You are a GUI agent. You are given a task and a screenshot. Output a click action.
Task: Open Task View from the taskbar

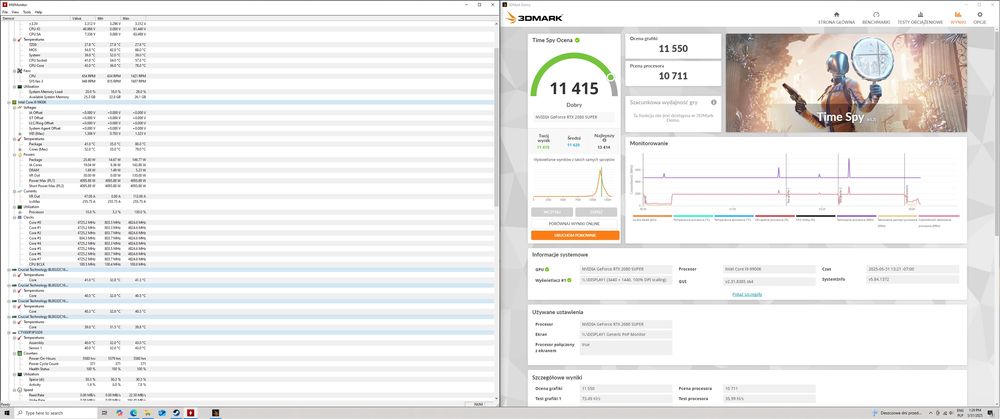coord(104,413)
